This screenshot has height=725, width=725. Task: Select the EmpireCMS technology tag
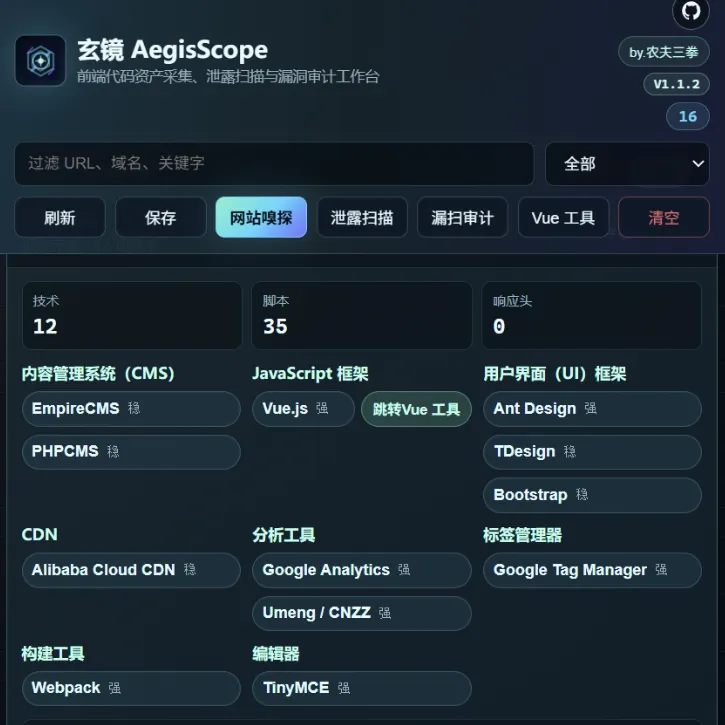[x=131, y=409]
